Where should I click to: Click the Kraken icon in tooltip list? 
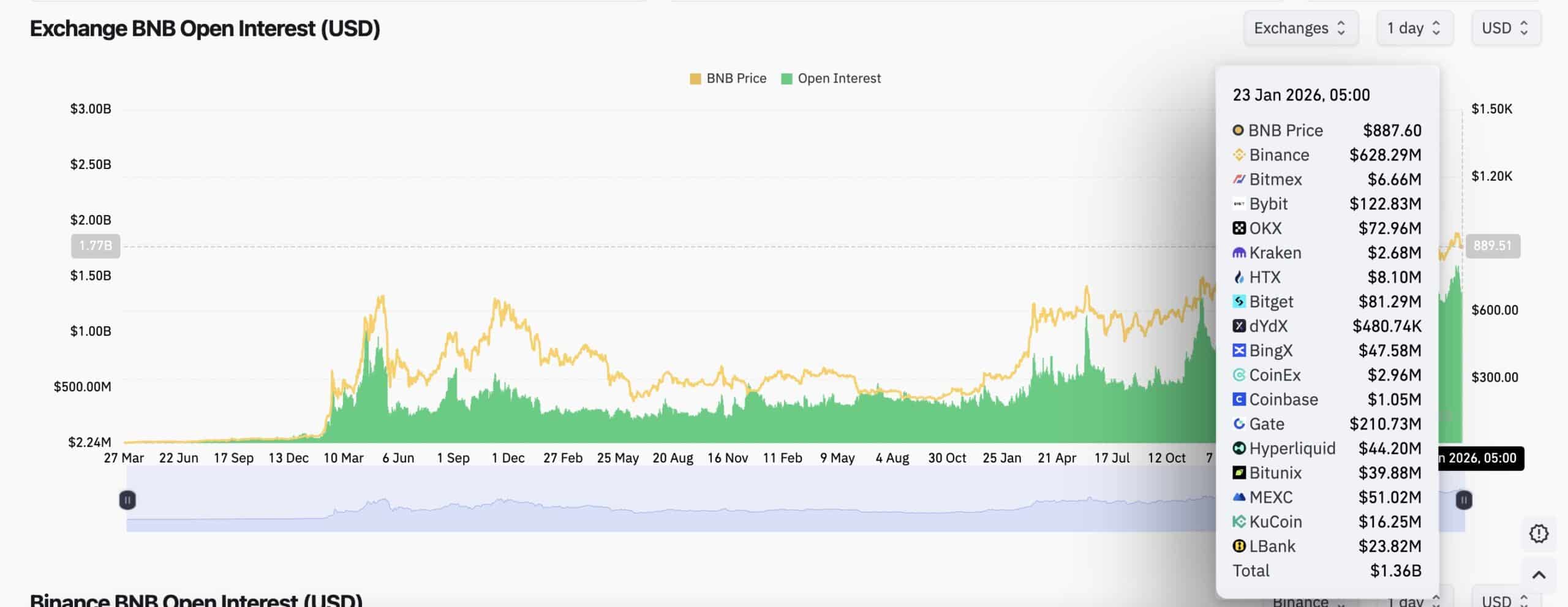1238,253
